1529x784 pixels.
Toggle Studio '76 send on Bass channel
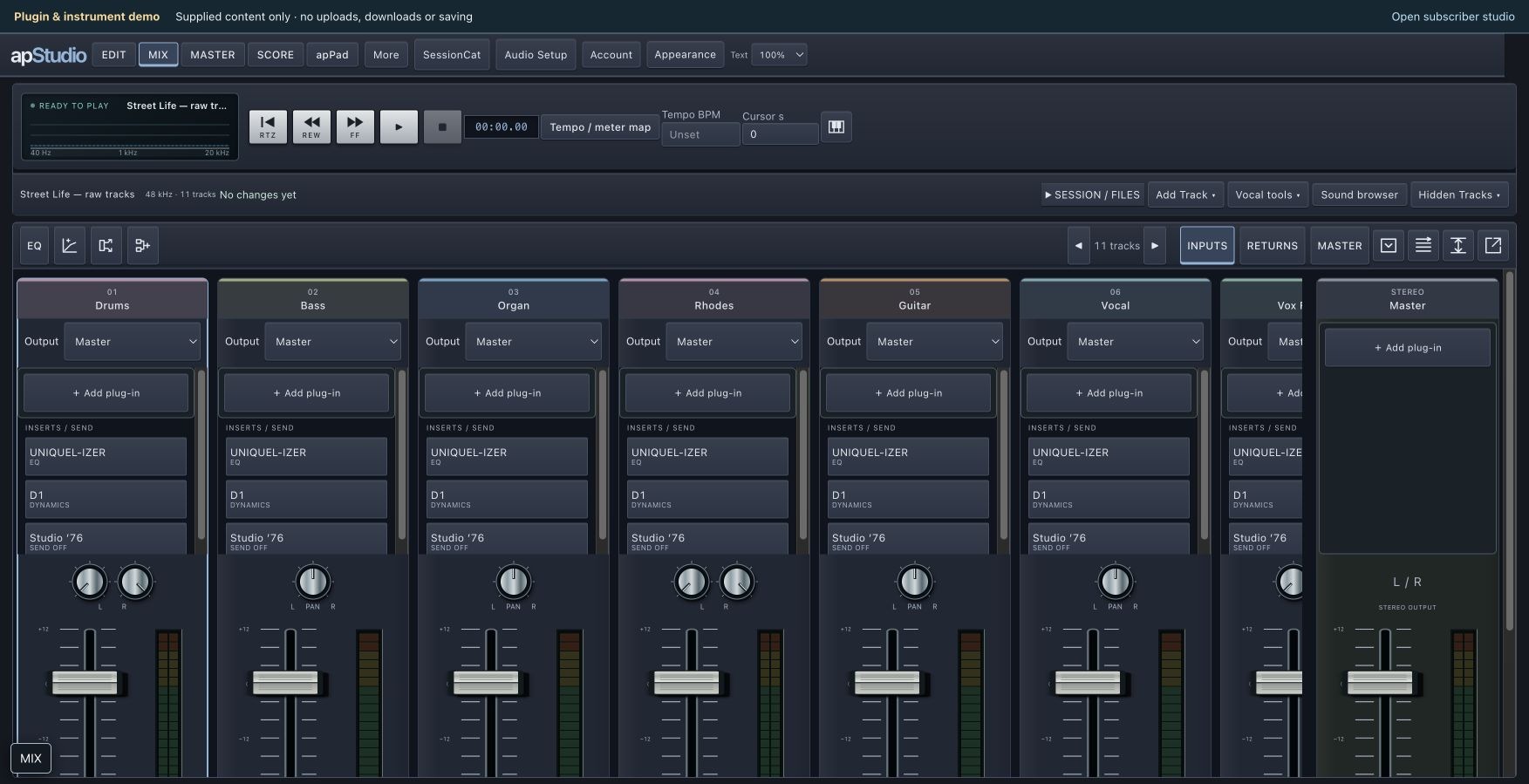pyautogui.click(x=306, y=539)
